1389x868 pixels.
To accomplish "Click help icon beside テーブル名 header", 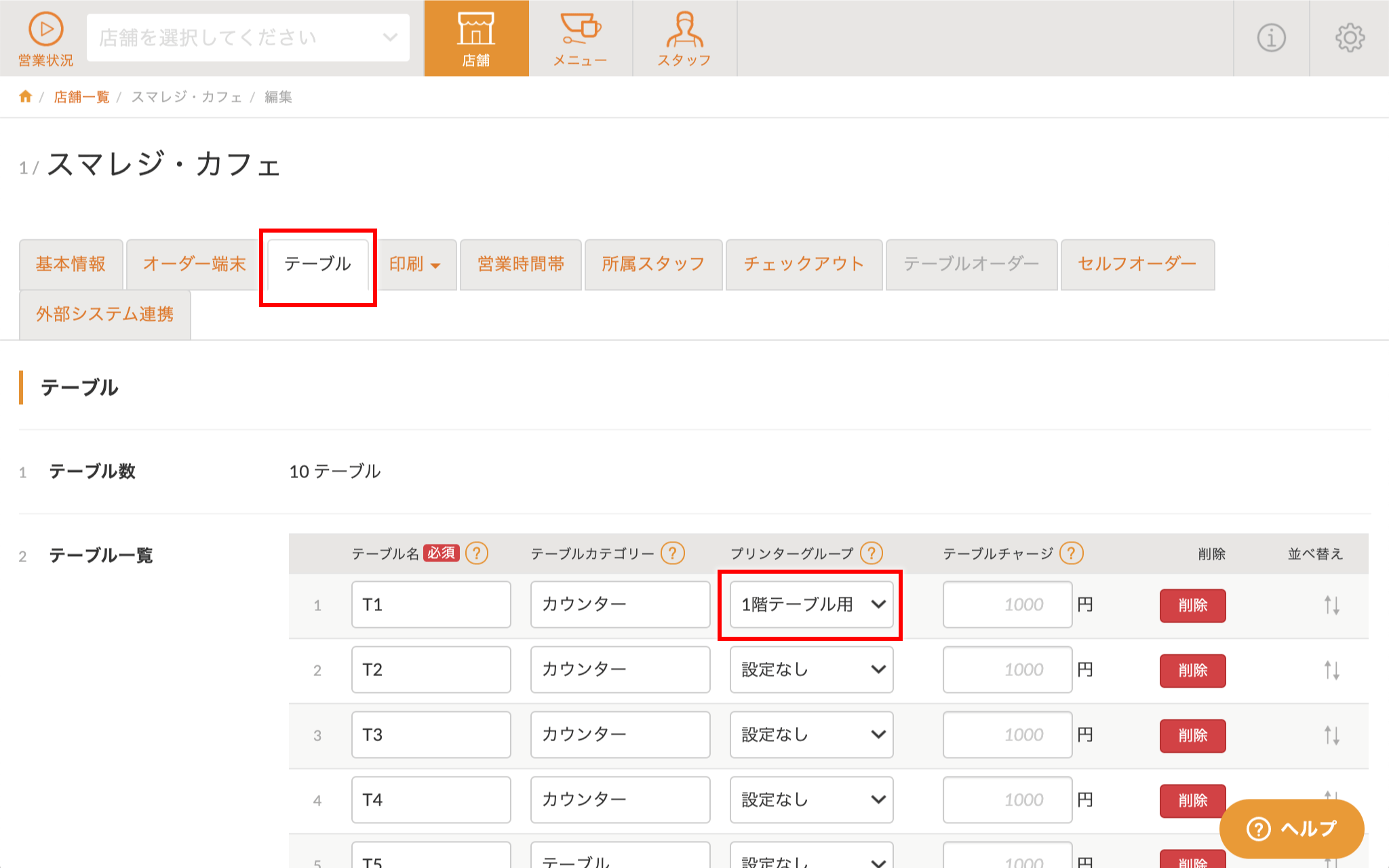I will pyautogui.click(x=477, y=553).
